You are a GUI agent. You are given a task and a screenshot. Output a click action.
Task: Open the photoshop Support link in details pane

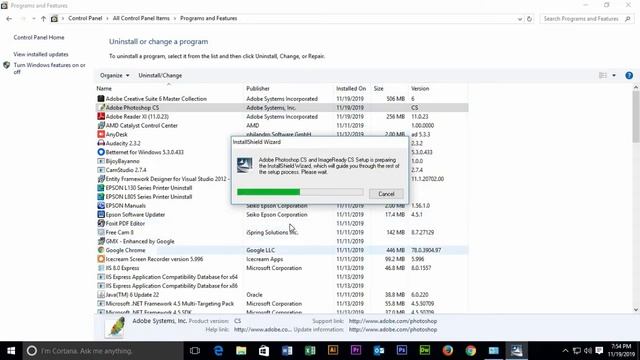(393, 321)
